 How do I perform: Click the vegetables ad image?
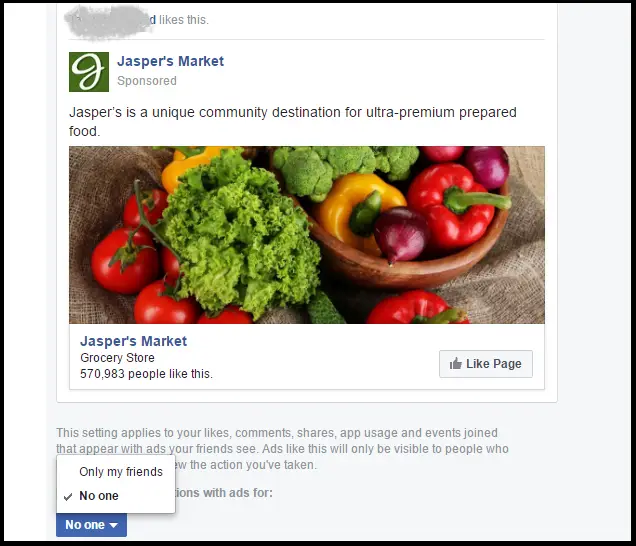[x=307, y=235]
